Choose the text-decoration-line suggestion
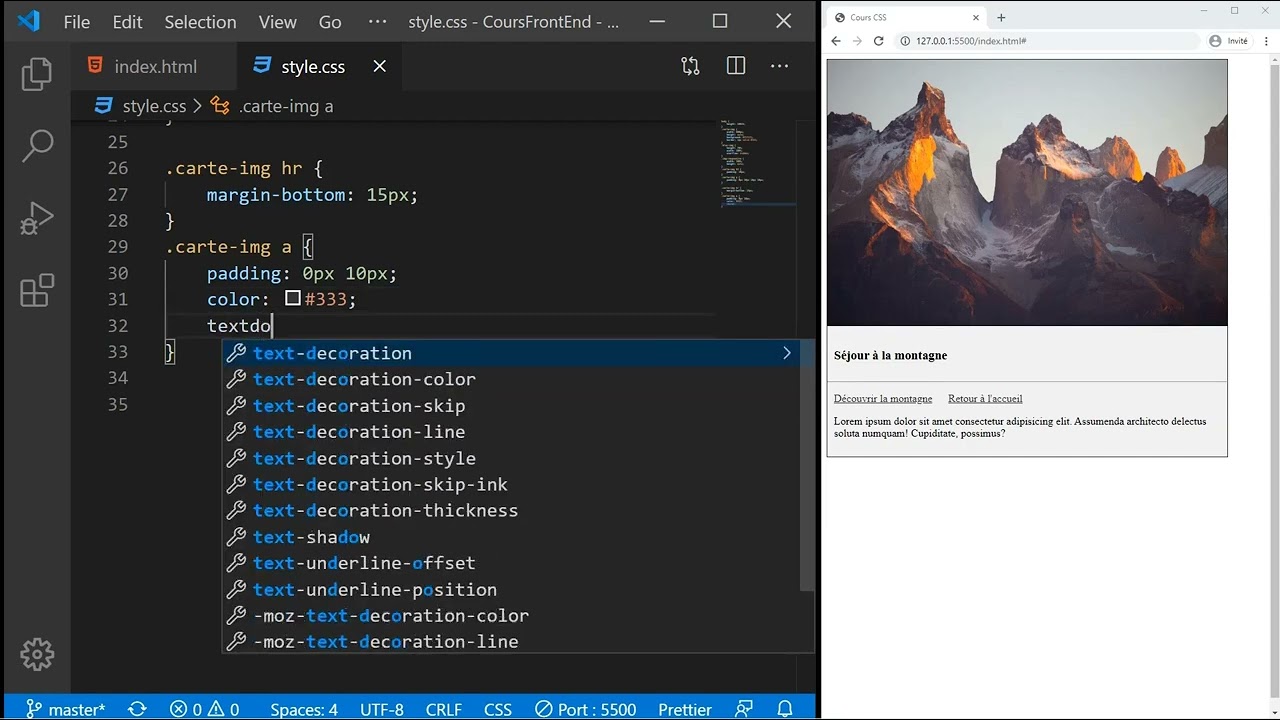The height and width of the screenshot is (720, 1280). point(510,432)
